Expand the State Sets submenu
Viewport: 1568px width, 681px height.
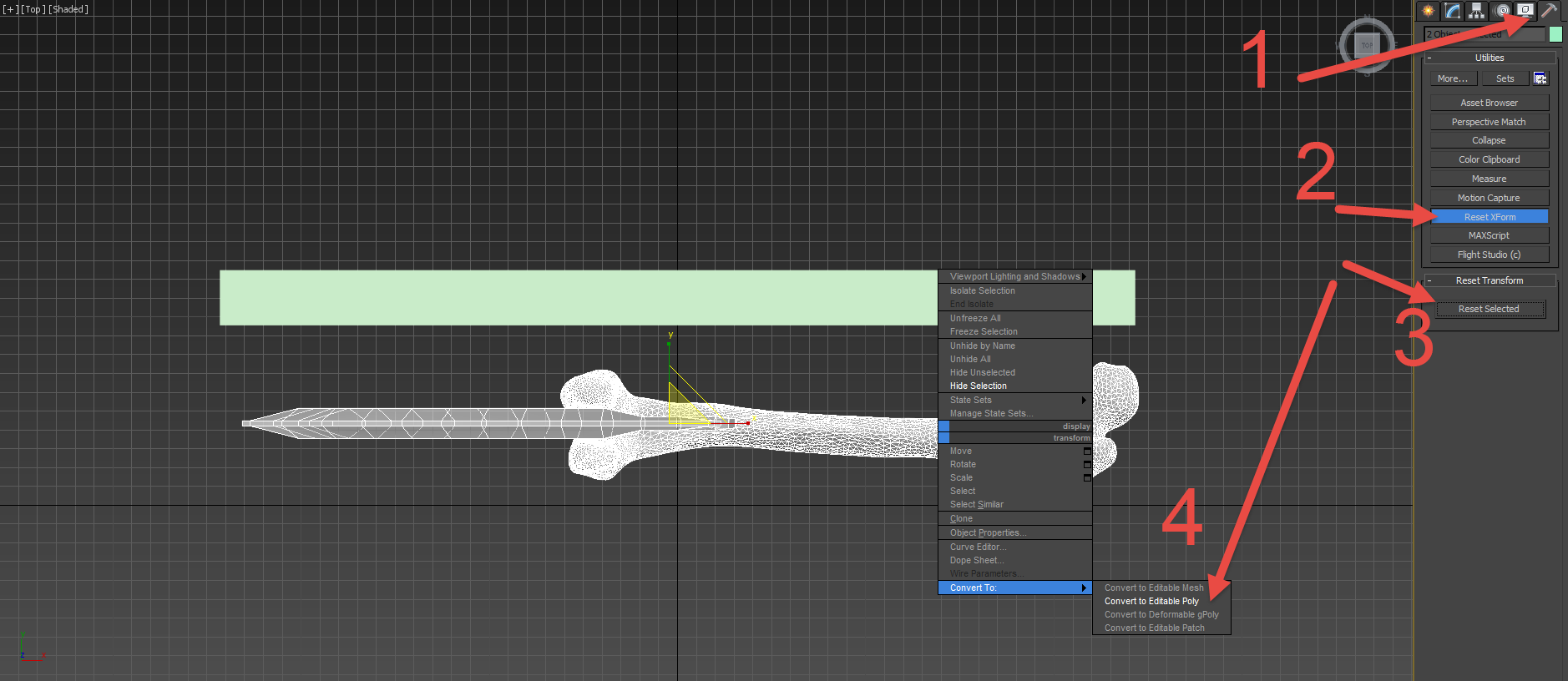coord(1015,400)
